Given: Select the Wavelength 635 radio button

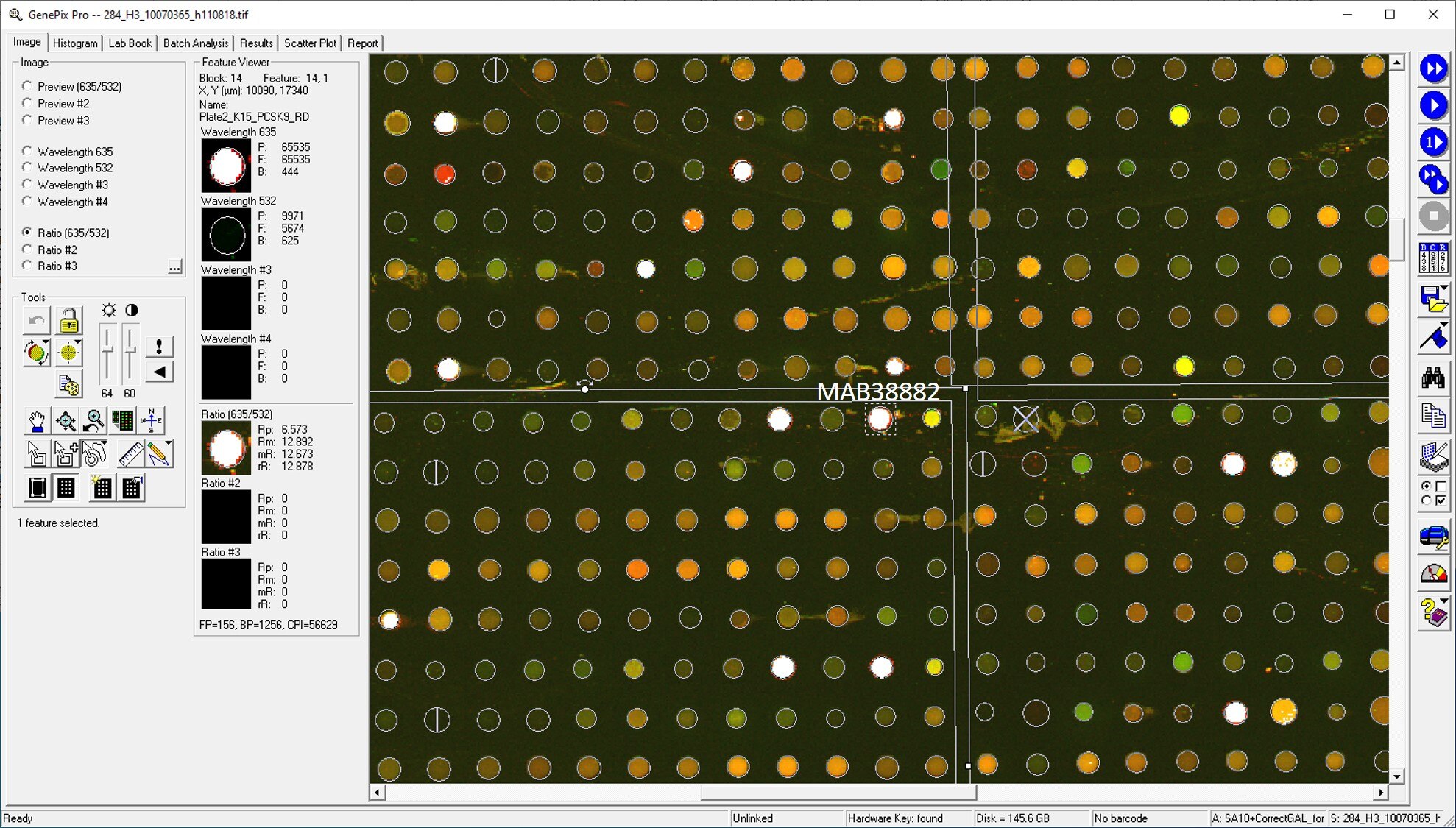Looking at the screenshot, I should point(27,151).
